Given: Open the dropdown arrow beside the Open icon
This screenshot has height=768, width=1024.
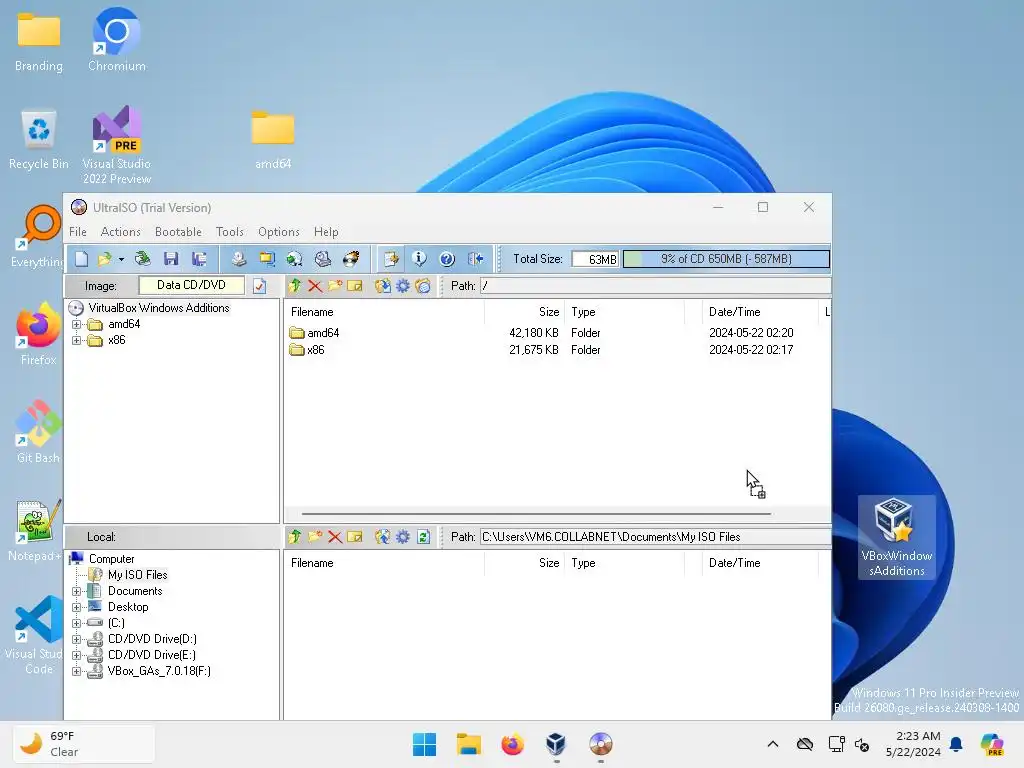Looking at the screenshot, I should [121, 259].
